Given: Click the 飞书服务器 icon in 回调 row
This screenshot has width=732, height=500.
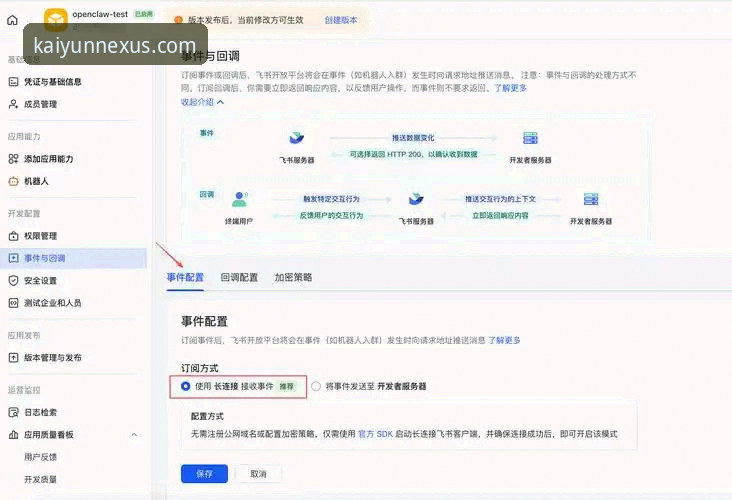Looking at the screenshot, I should click(x=416, y=199).
